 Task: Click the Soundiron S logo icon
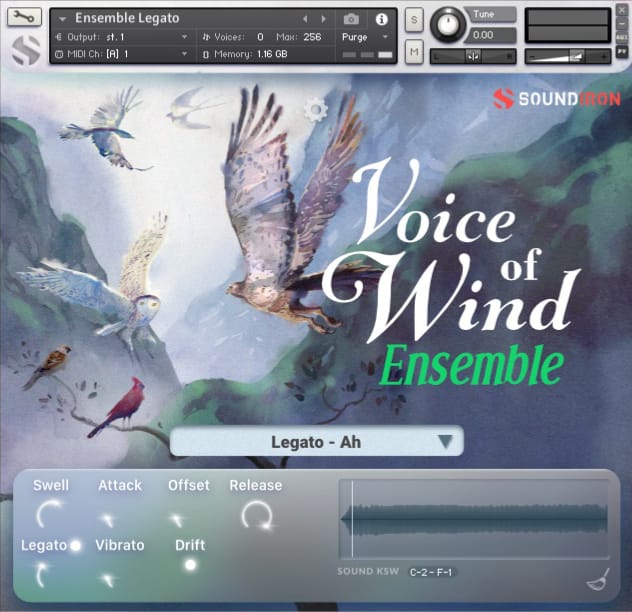click(x=503, y=99)
